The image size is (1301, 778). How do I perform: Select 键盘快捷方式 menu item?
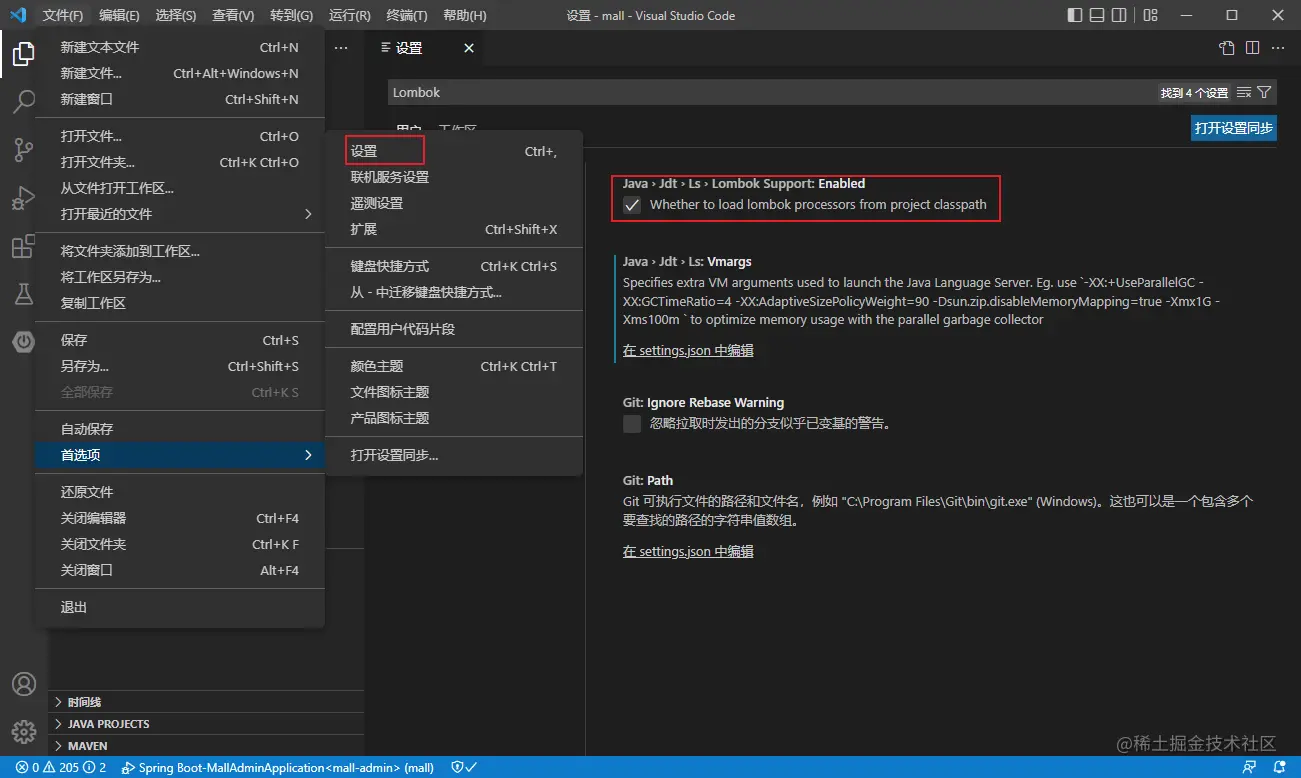point(454,266)
